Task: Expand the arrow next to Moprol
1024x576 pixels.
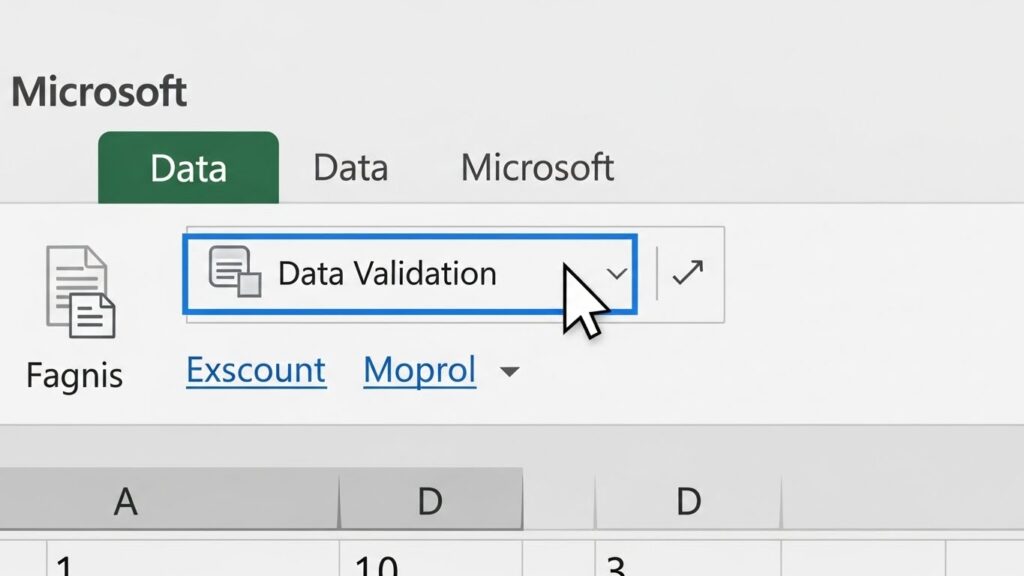Action: coord(509,372)
